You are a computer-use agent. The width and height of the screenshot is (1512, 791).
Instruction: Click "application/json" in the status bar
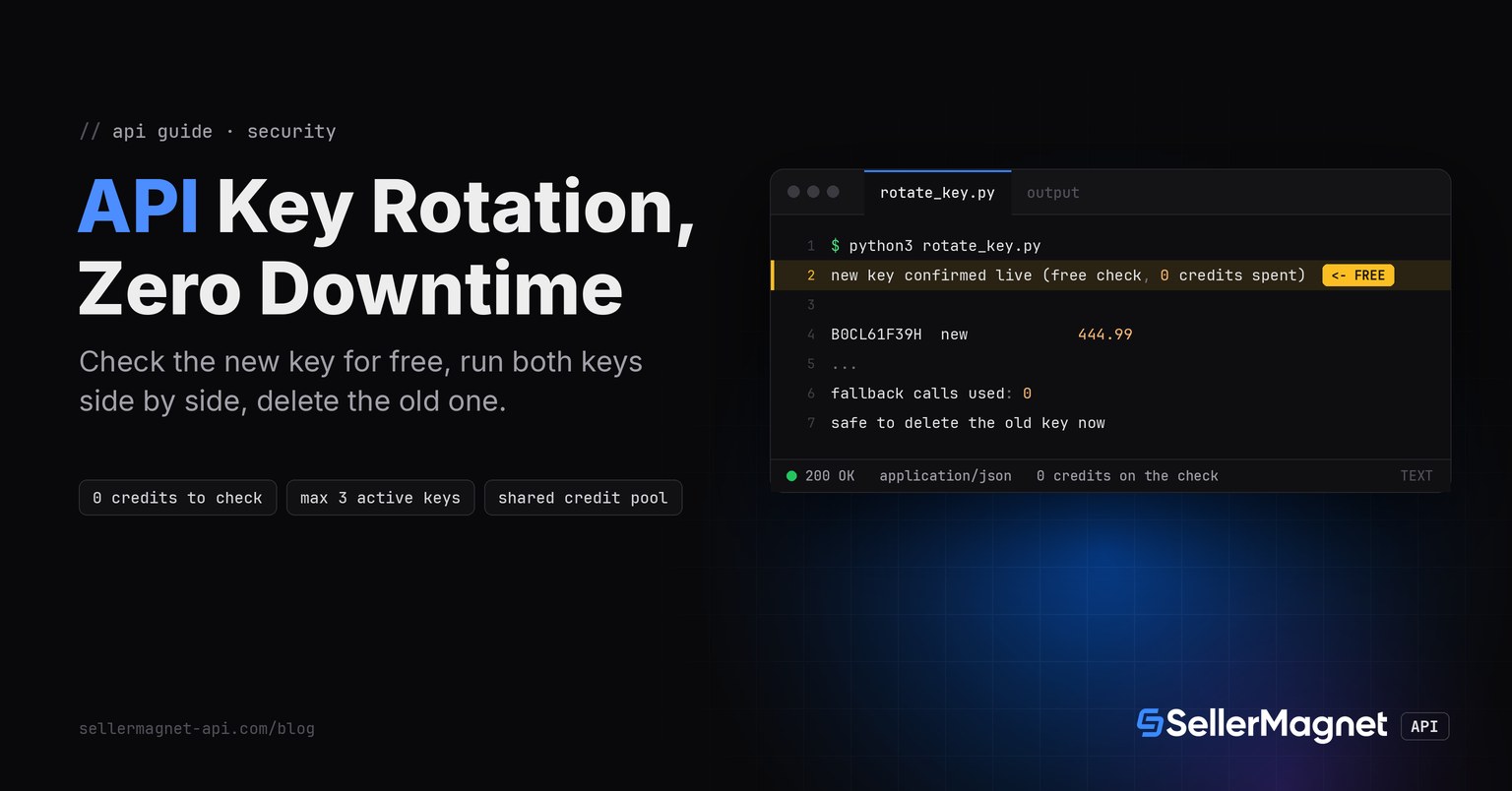click(x=945, y=476)
